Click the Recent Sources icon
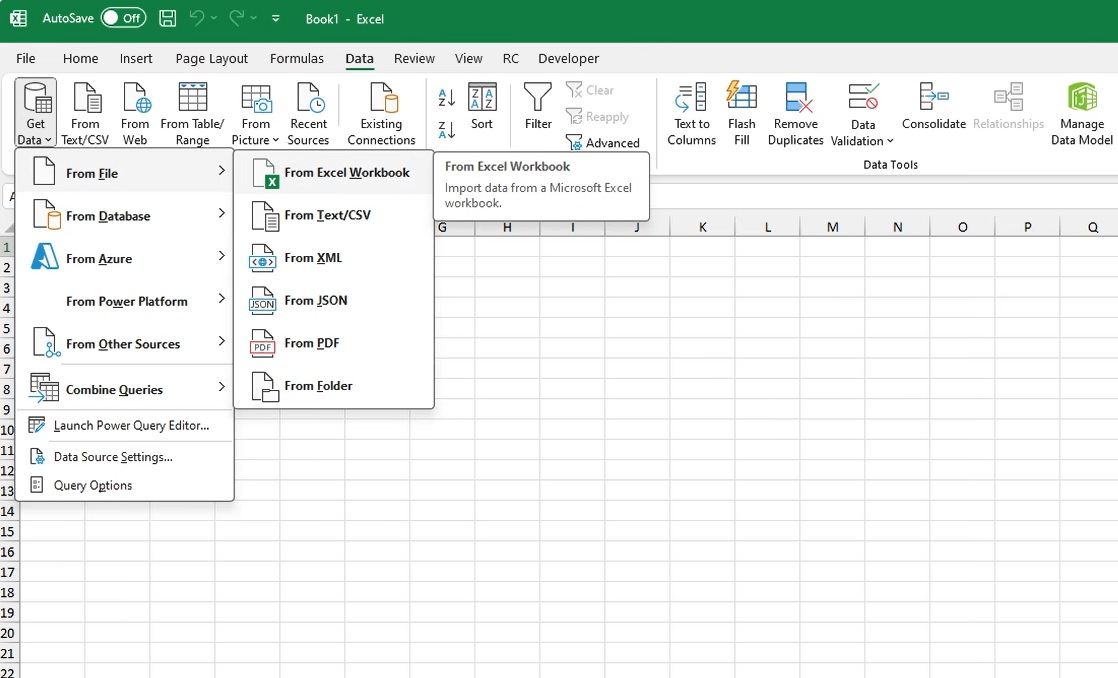Screen dimensions: 1118x678 (x=308, y=113)
